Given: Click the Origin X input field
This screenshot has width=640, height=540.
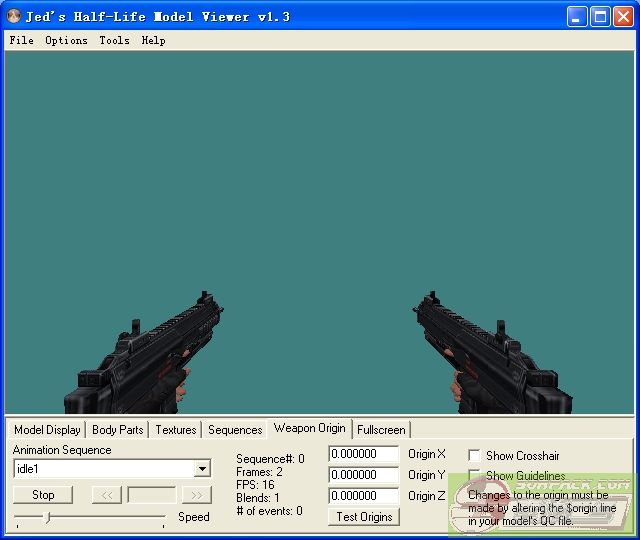Looking at the screenshot, I should click(363, 454).
